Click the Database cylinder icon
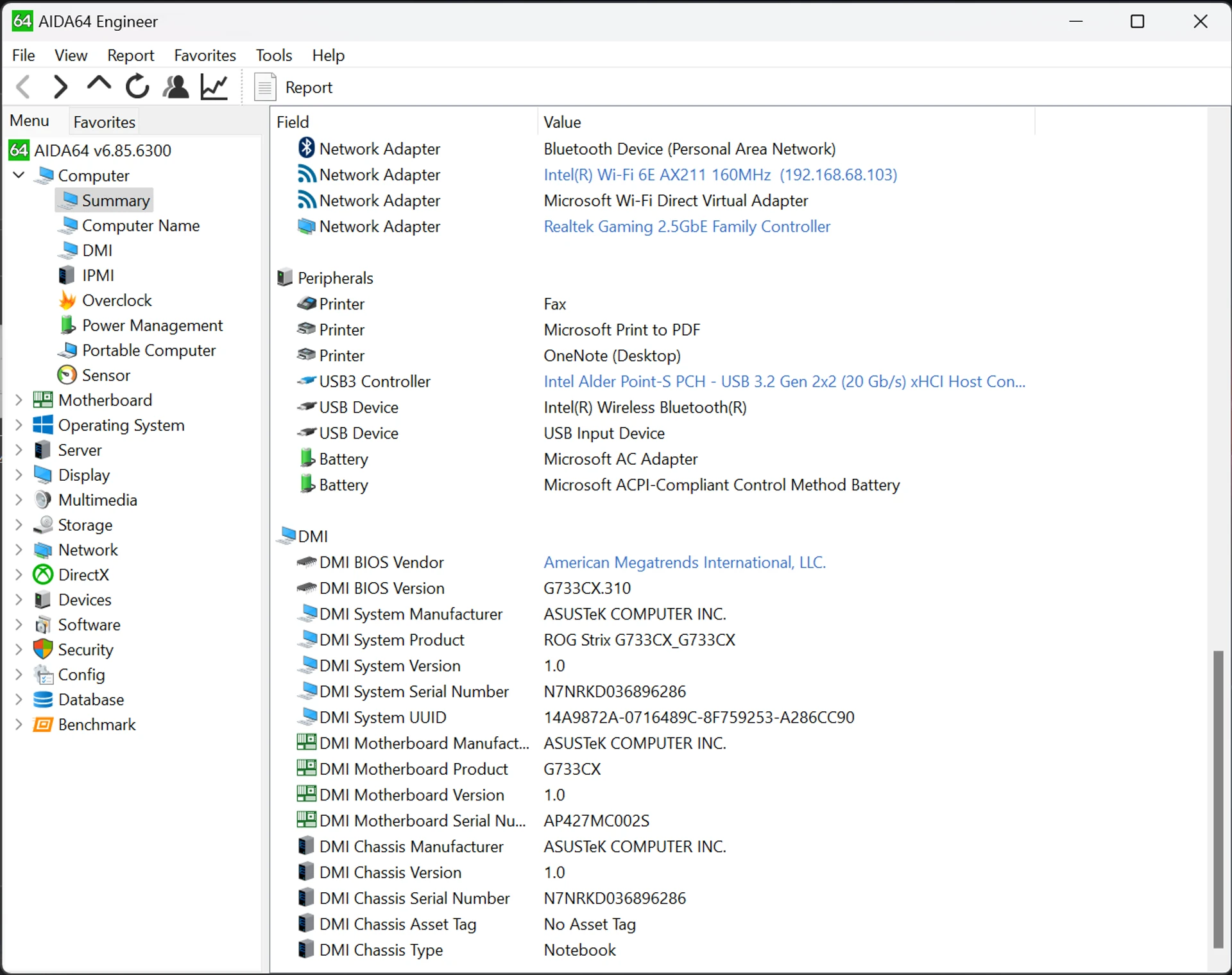This screenshot has height=975, width=1232. (43, 699)
